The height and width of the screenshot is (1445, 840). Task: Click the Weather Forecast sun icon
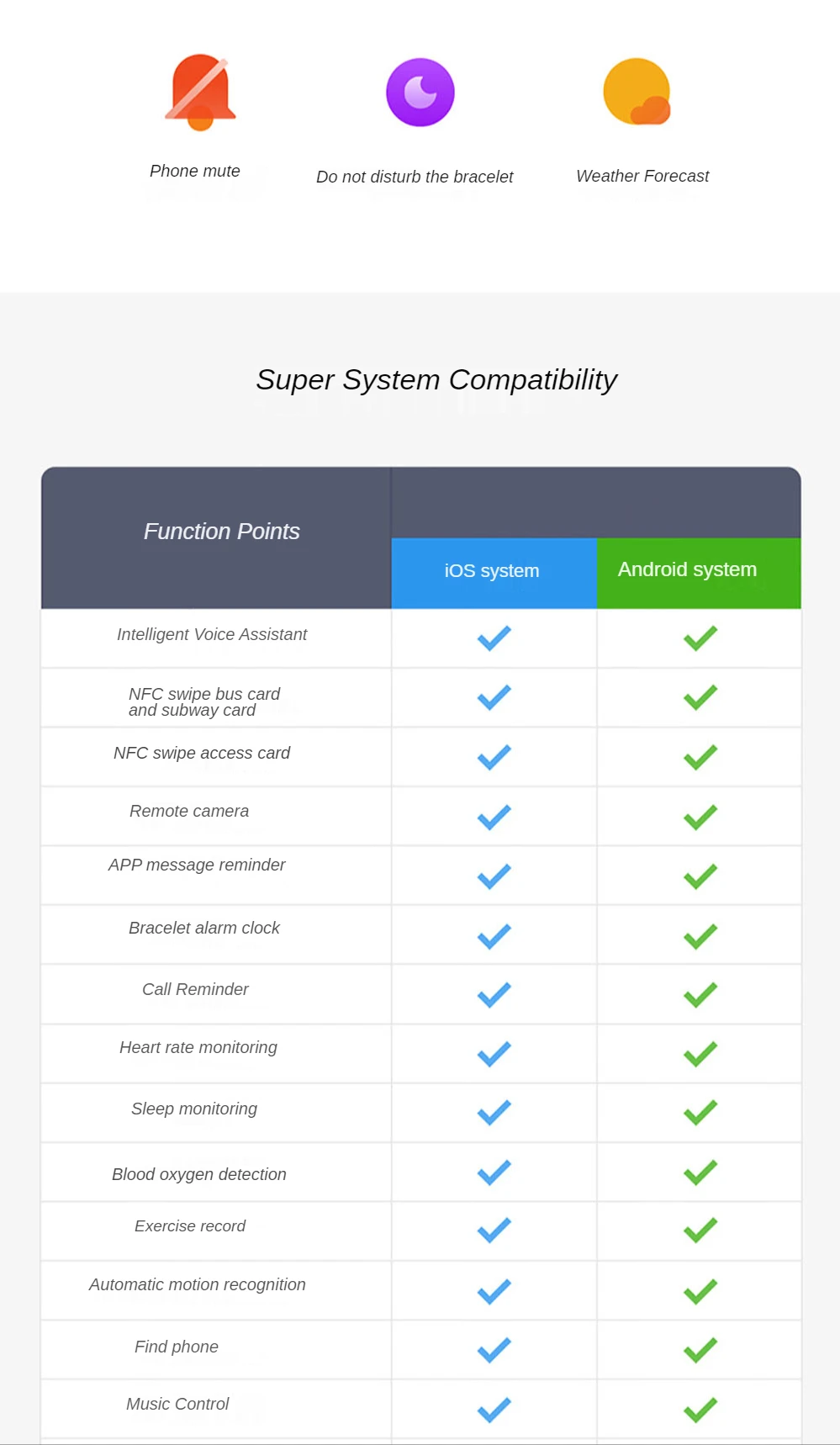pos(637,92)
